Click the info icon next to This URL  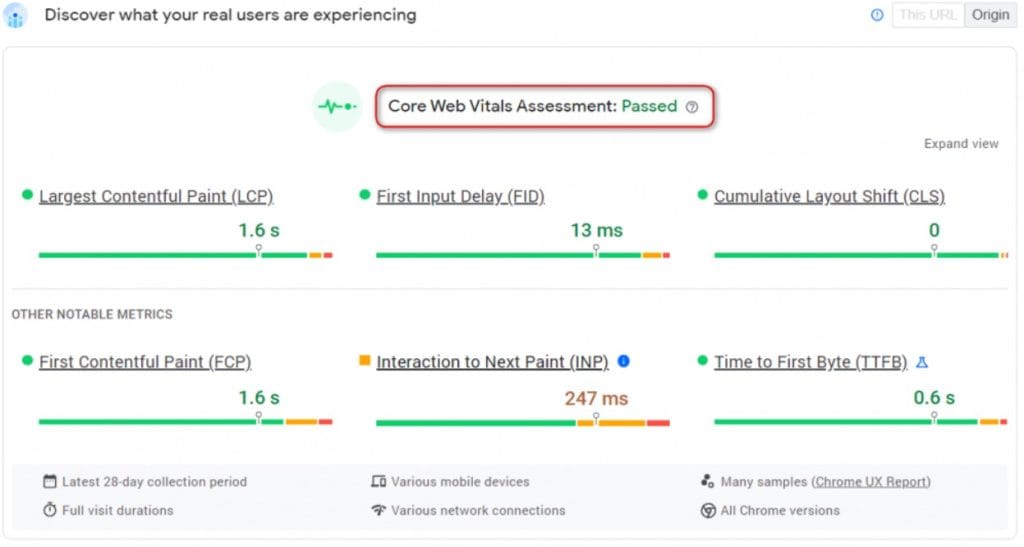click(877, 15)
